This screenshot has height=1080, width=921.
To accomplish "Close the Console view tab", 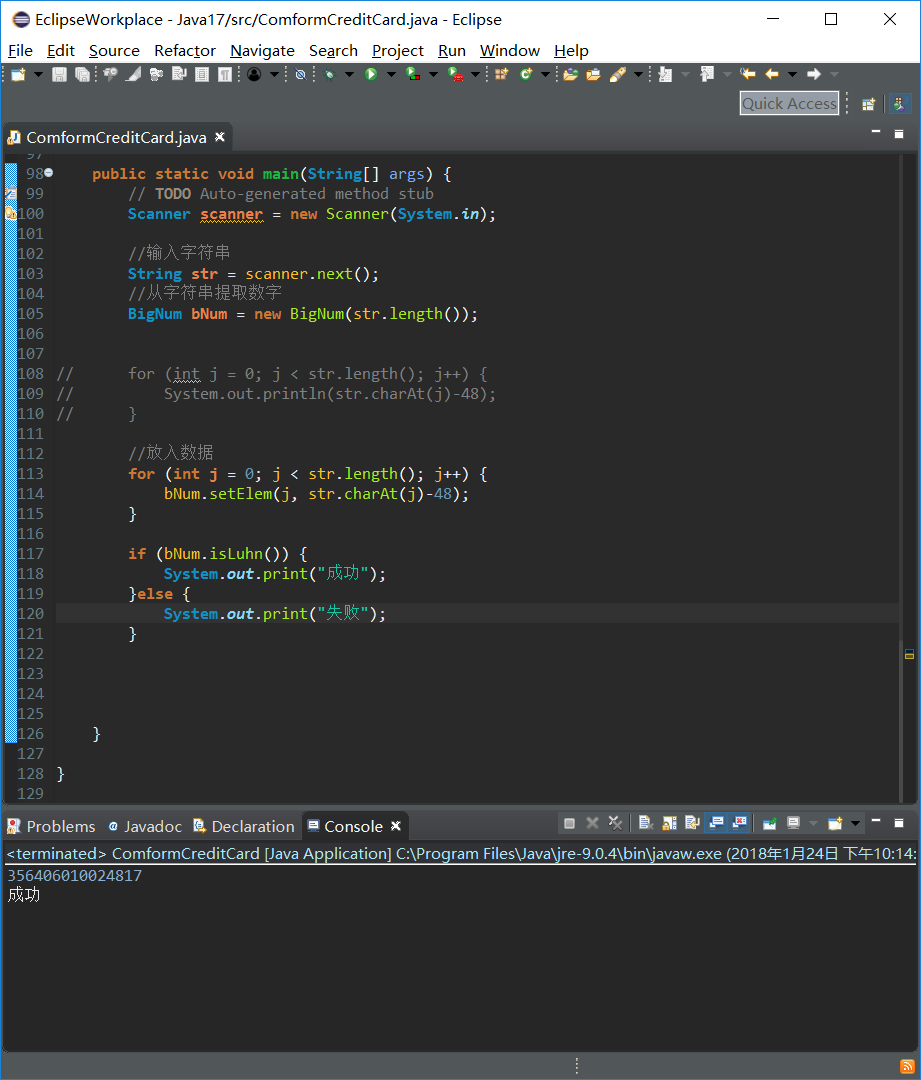I will 396,825.
